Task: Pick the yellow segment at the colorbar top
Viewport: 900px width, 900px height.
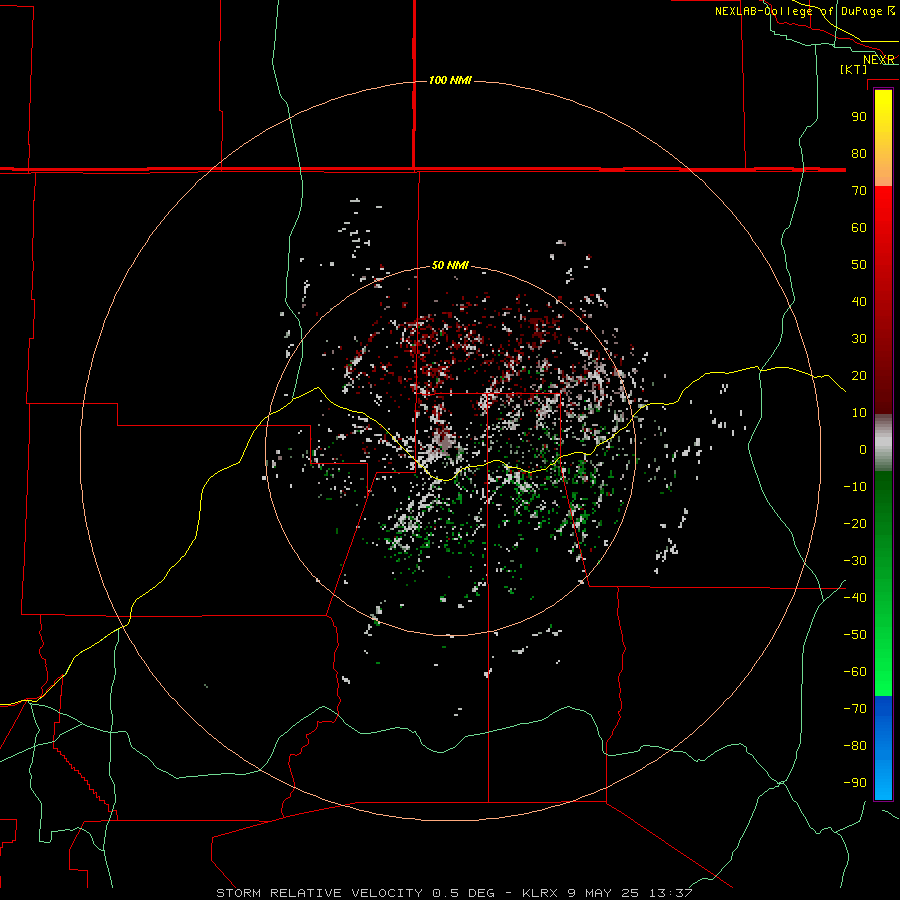Action: 883,109
